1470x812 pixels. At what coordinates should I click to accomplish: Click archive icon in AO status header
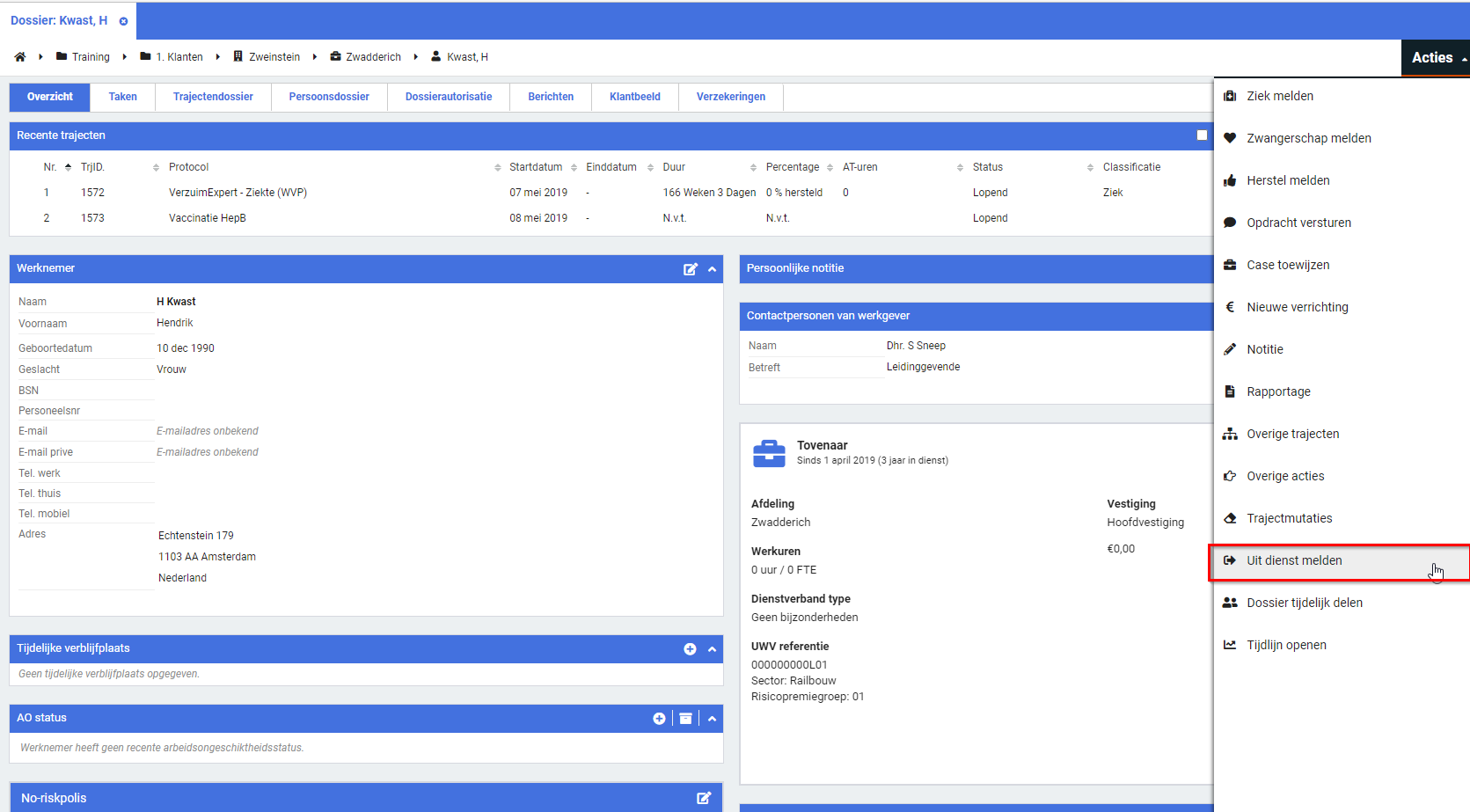[x=685, y=719]
